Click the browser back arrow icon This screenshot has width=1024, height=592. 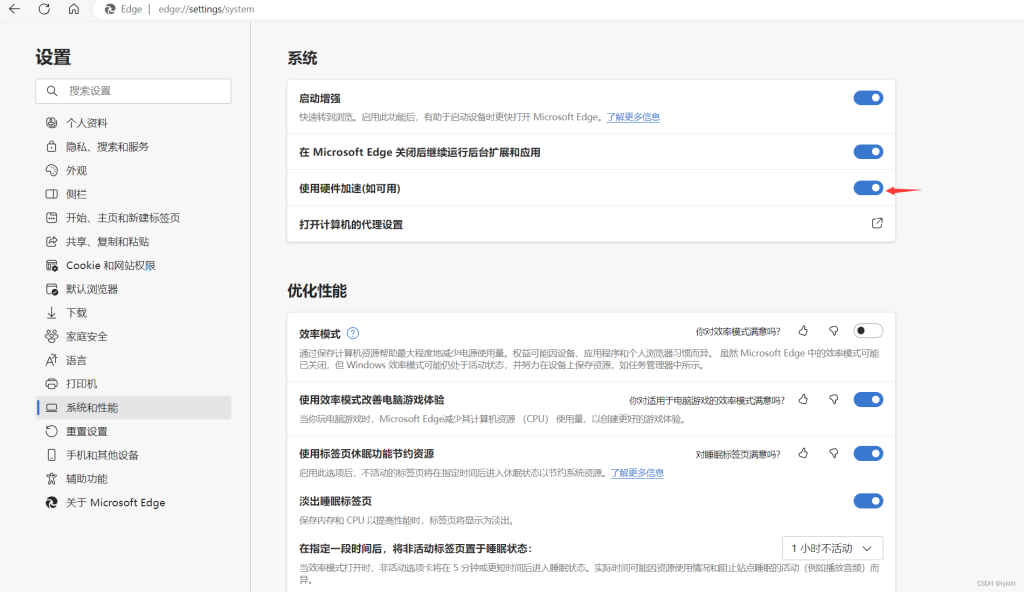pos(14,9)
